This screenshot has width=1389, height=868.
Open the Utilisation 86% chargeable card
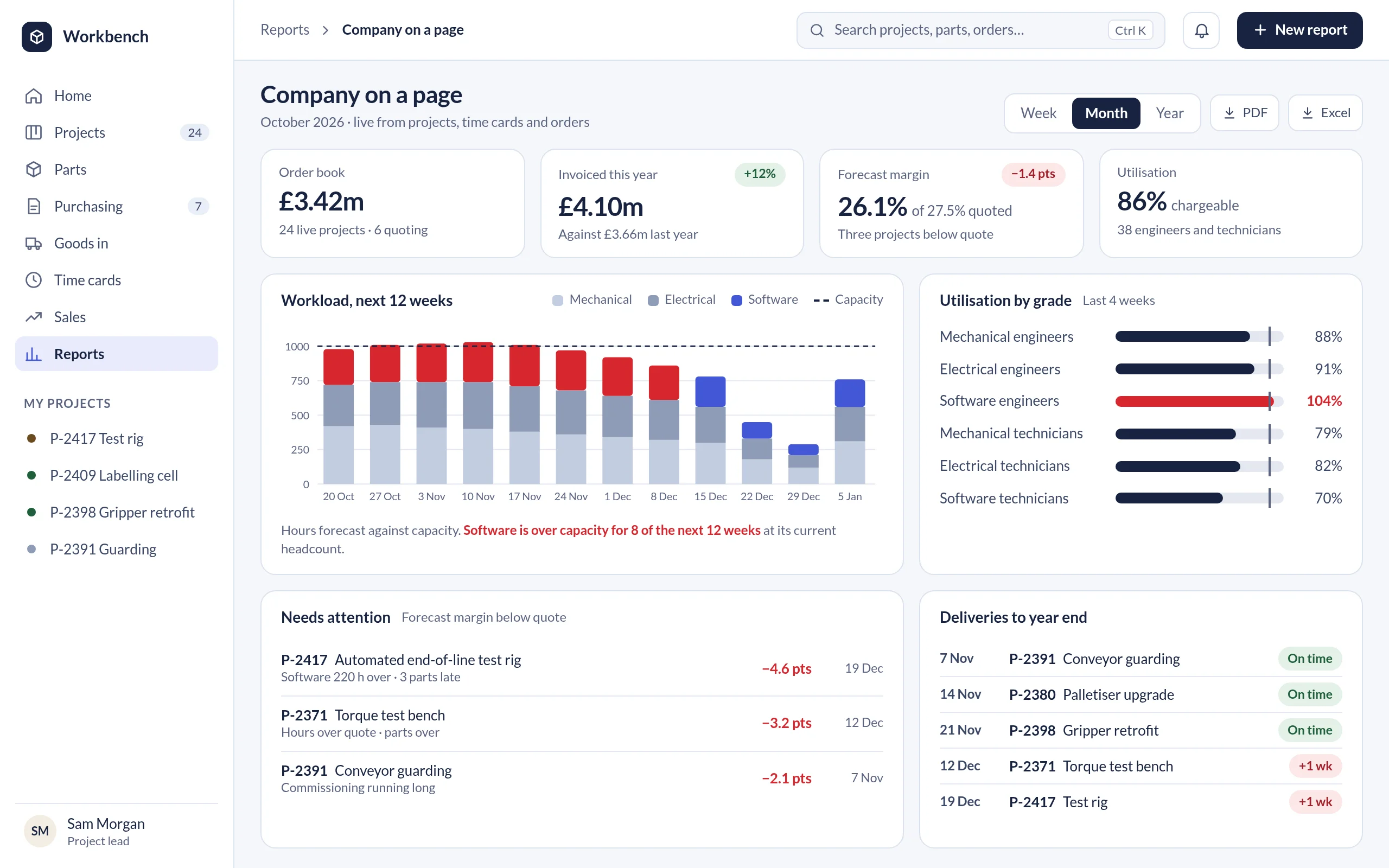tap(1231, 203)
